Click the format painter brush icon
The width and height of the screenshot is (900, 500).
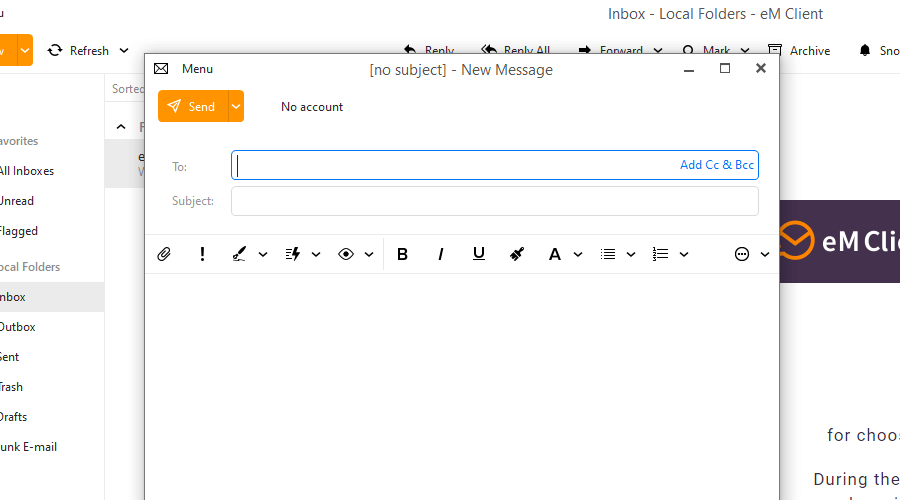coord(517,254)
